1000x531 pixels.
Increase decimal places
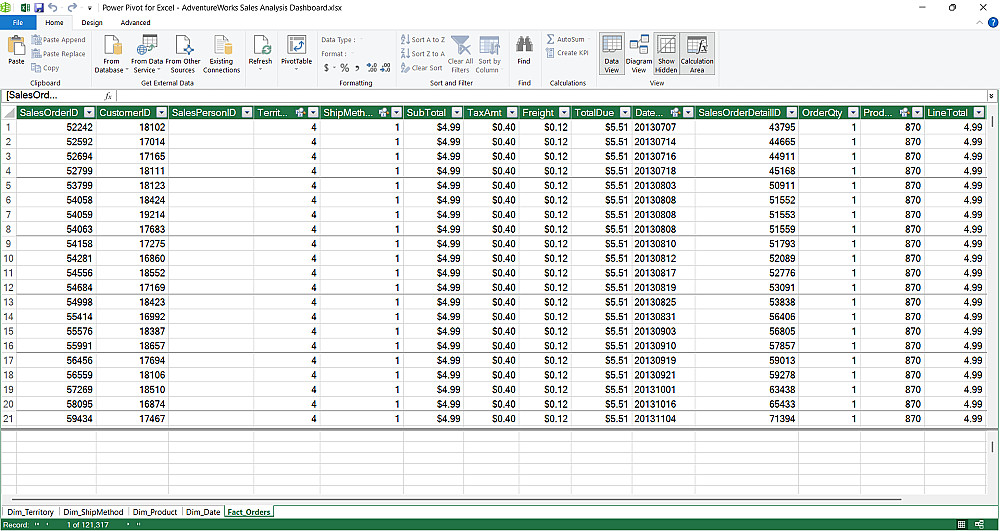[373, 68]
